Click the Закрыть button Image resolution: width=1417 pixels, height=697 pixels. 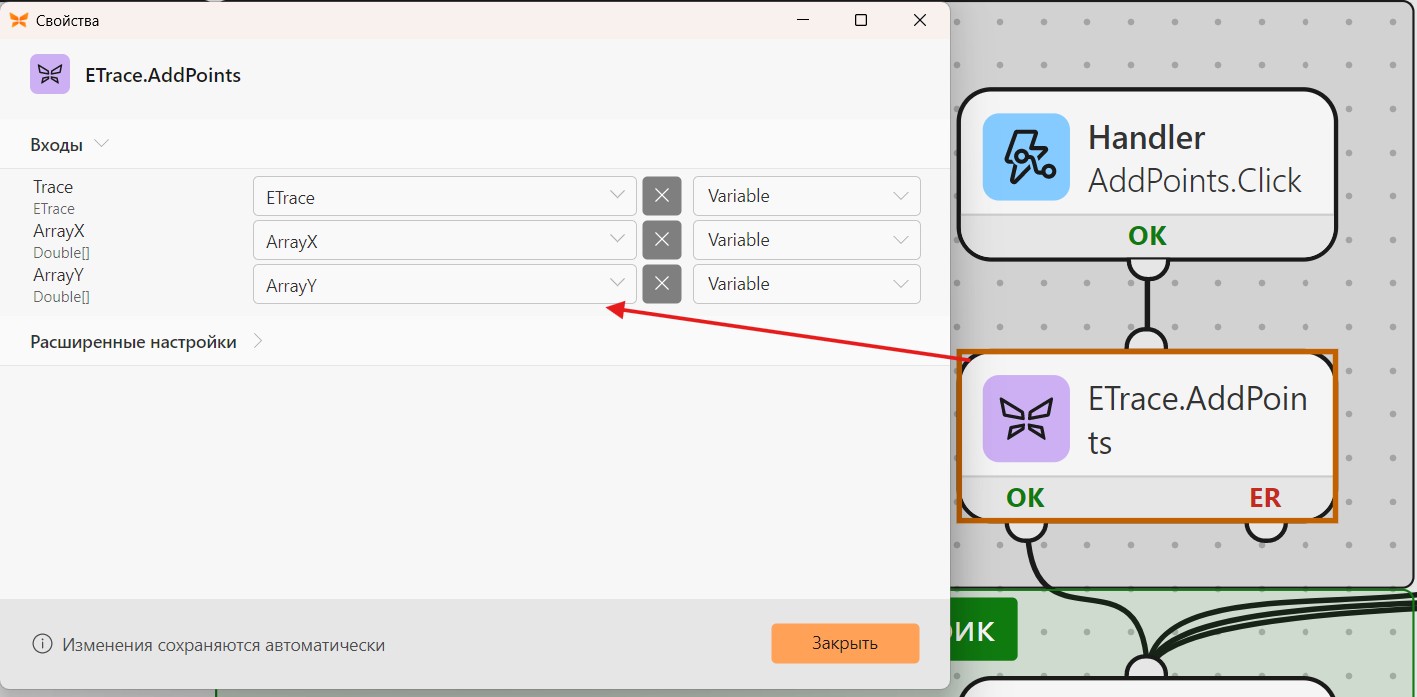[845, 643]
